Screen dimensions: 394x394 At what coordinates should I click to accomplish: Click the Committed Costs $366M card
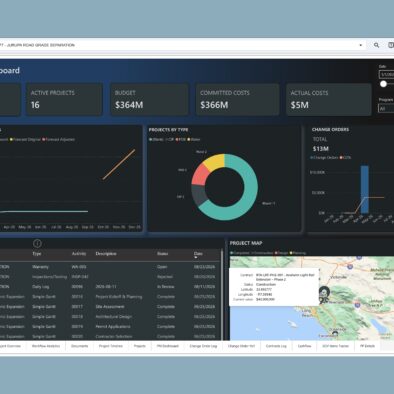tap(237, 99)
